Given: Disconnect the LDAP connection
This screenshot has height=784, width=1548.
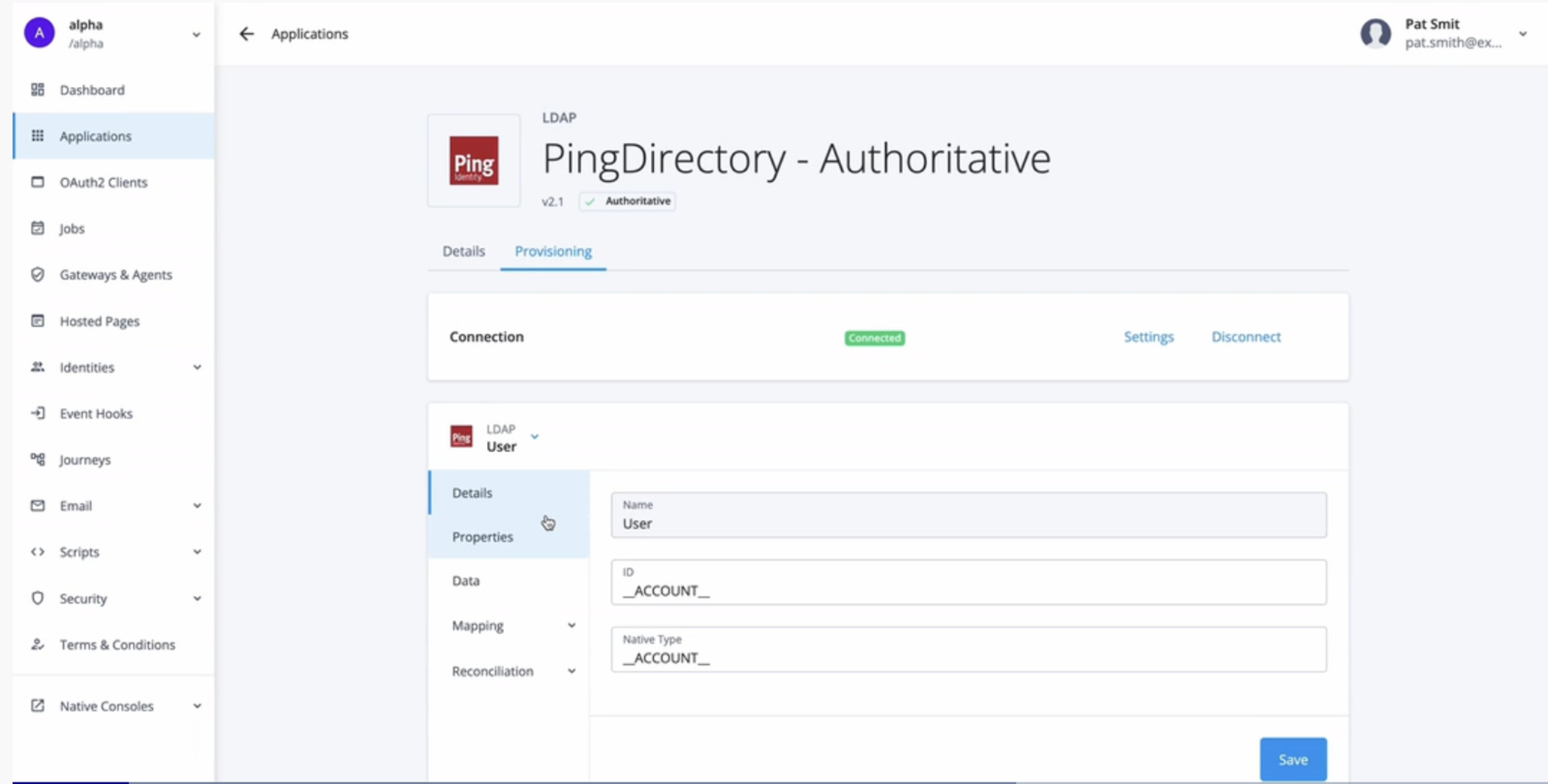Looking at the screenshot, I should [1246, 337].
